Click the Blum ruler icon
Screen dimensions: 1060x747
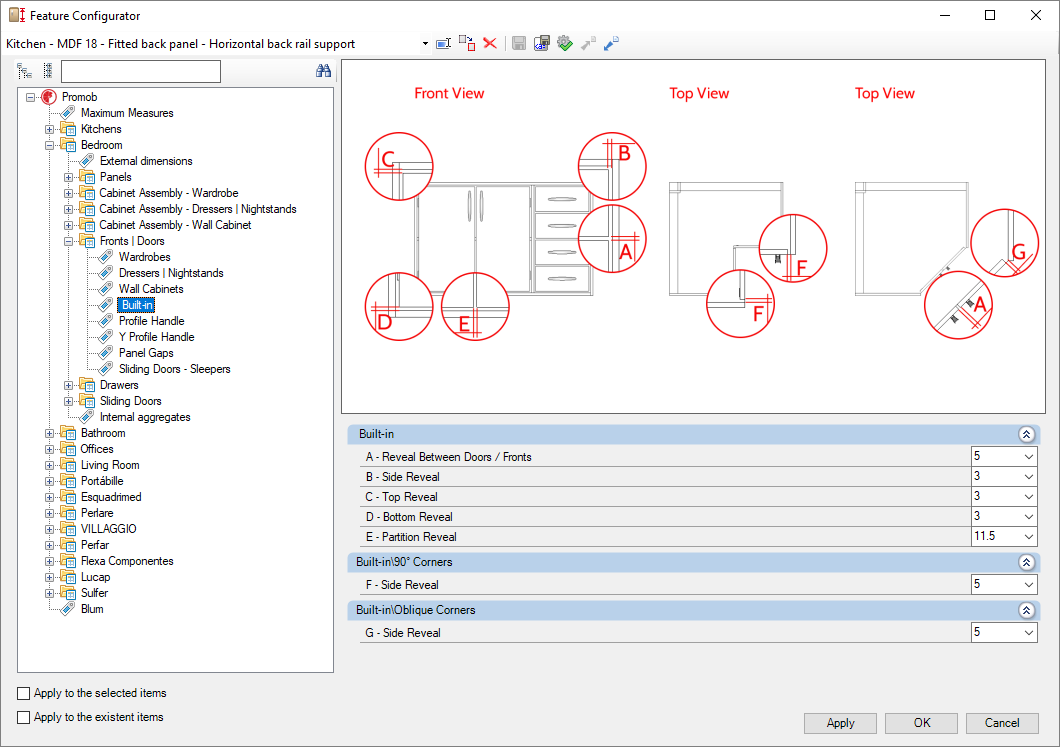[x=68, y=609]
